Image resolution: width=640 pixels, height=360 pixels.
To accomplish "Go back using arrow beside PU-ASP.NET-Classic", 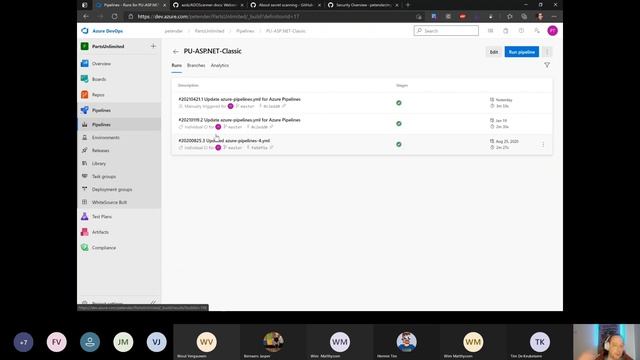I will (176, 51).
